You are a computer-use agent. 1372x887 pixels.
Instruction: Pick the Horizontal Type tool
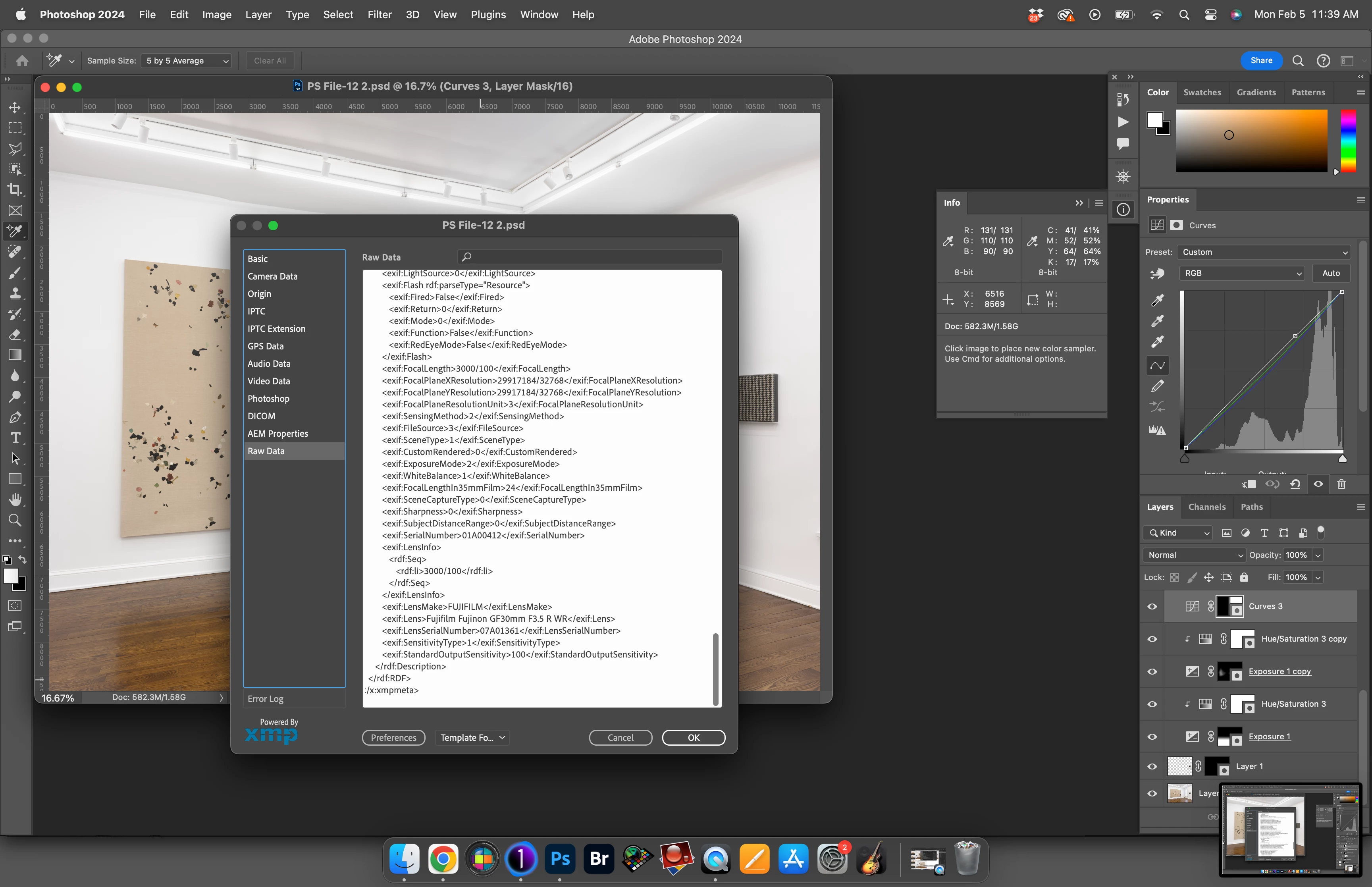tap(15, 438)
